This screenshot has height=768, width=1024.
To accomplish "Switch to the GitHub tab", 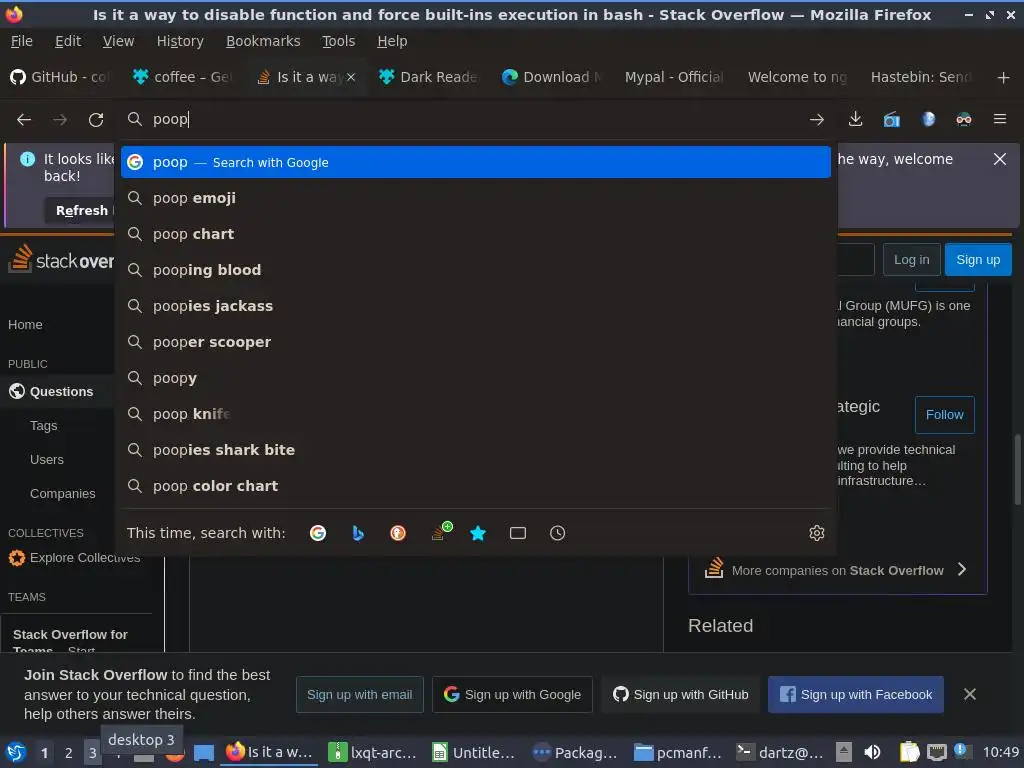I will coord(60,77).
